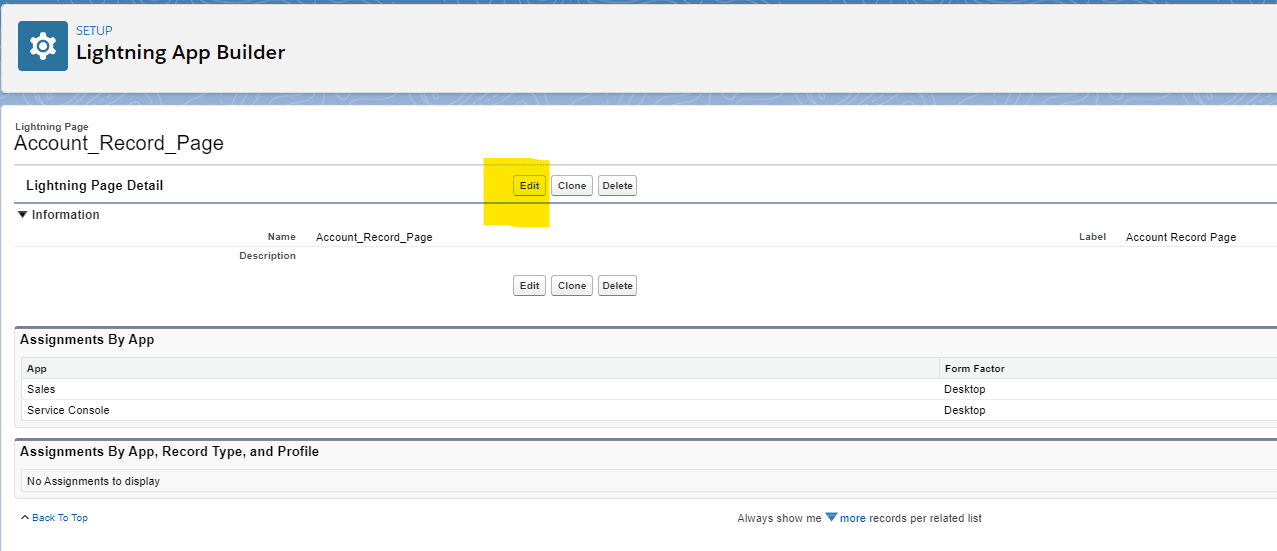Click the No Assignments to display message
1277x551 pixels.
pos(93,481)
